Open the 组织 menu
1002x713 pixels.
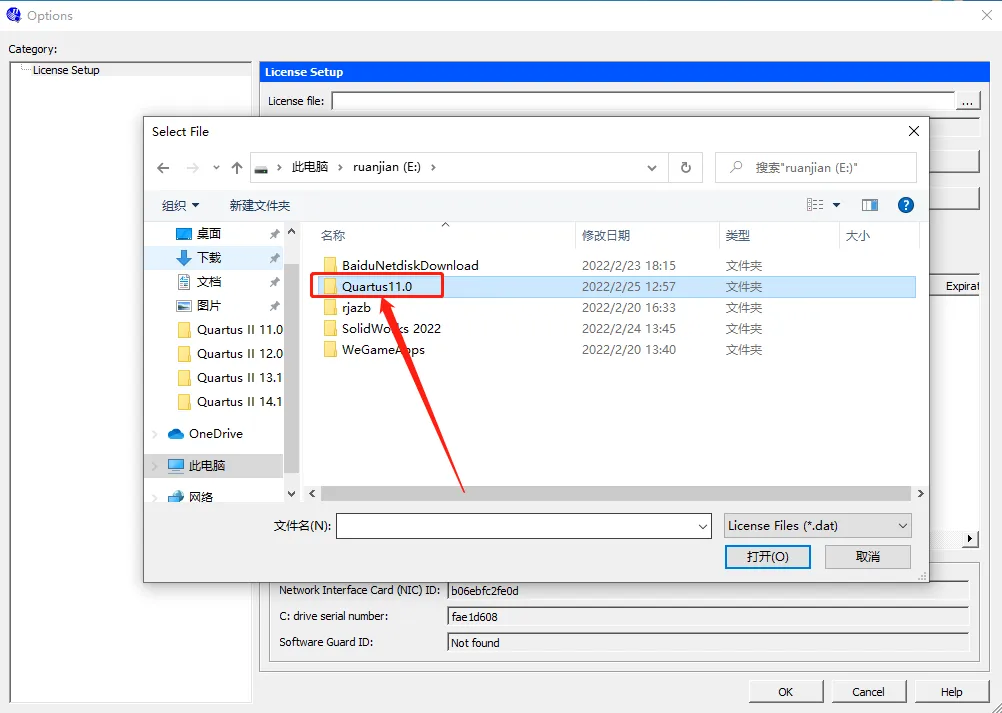click(180, 205)
